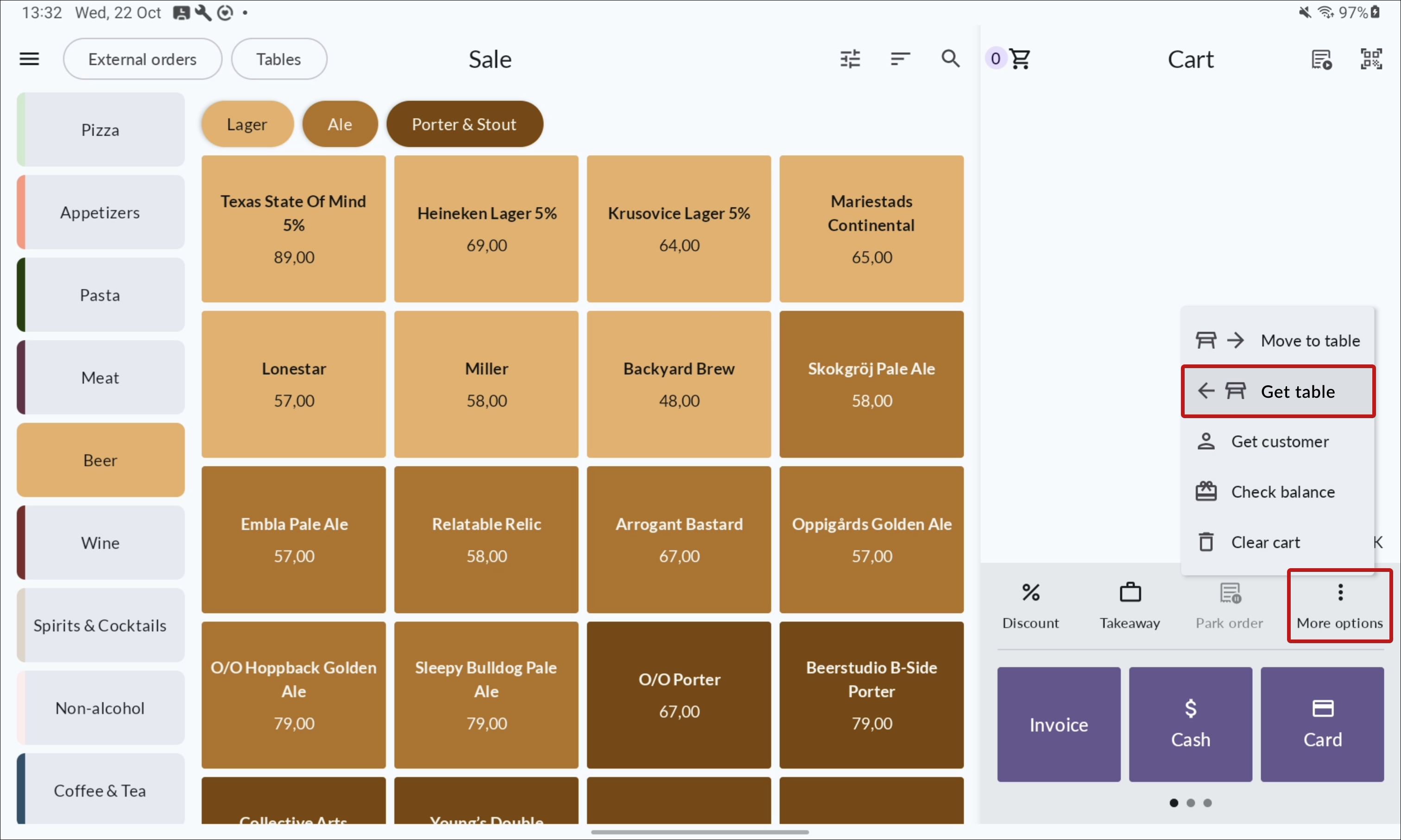Go to second payment page dot
Viewport: 1401px width, 840px height.
(x=1190, y=802)
